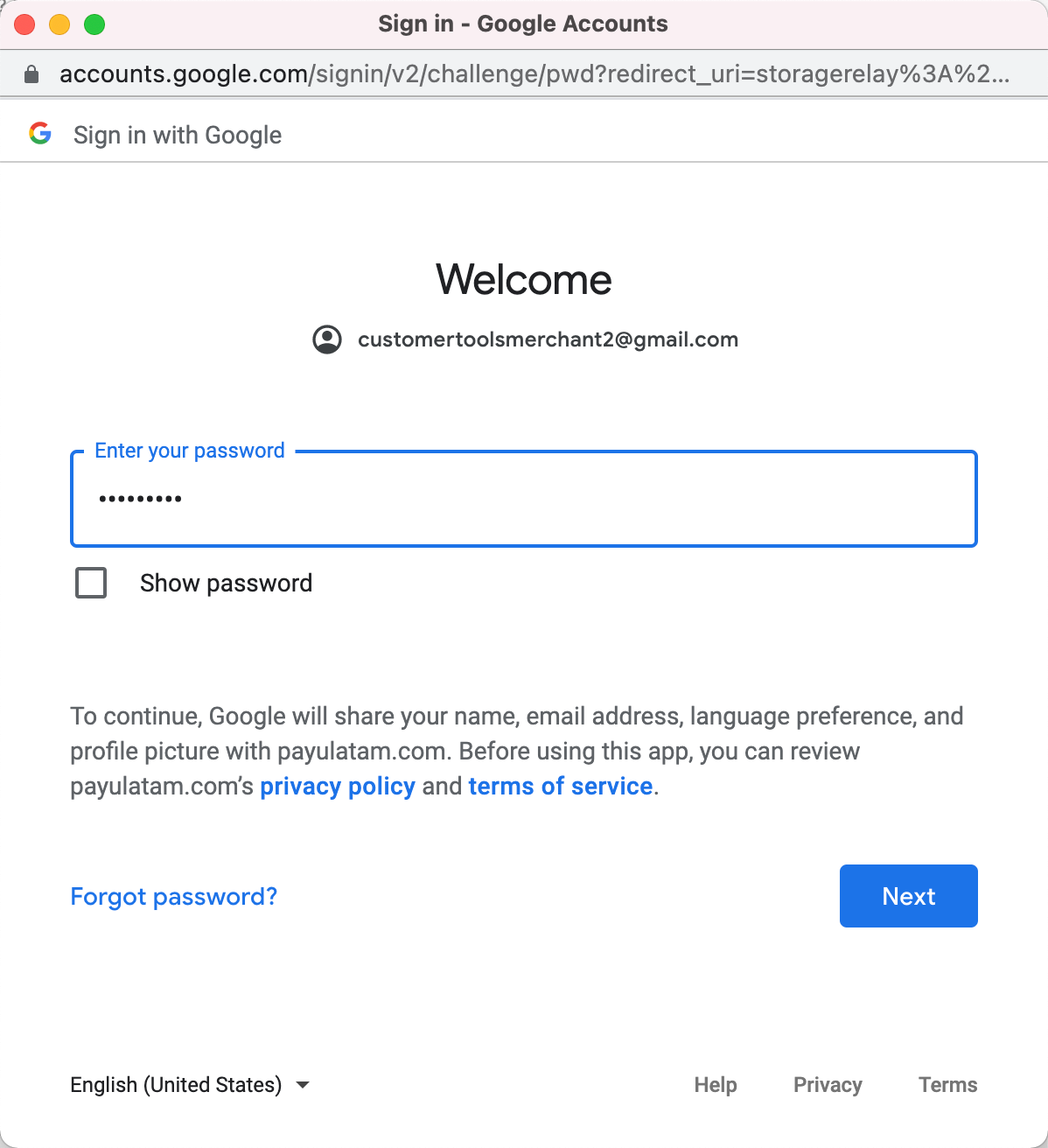Select the customertoolsmerchant2@gmail.com account email
This screenshot has height=1148, width=1048.
point(548,339)
